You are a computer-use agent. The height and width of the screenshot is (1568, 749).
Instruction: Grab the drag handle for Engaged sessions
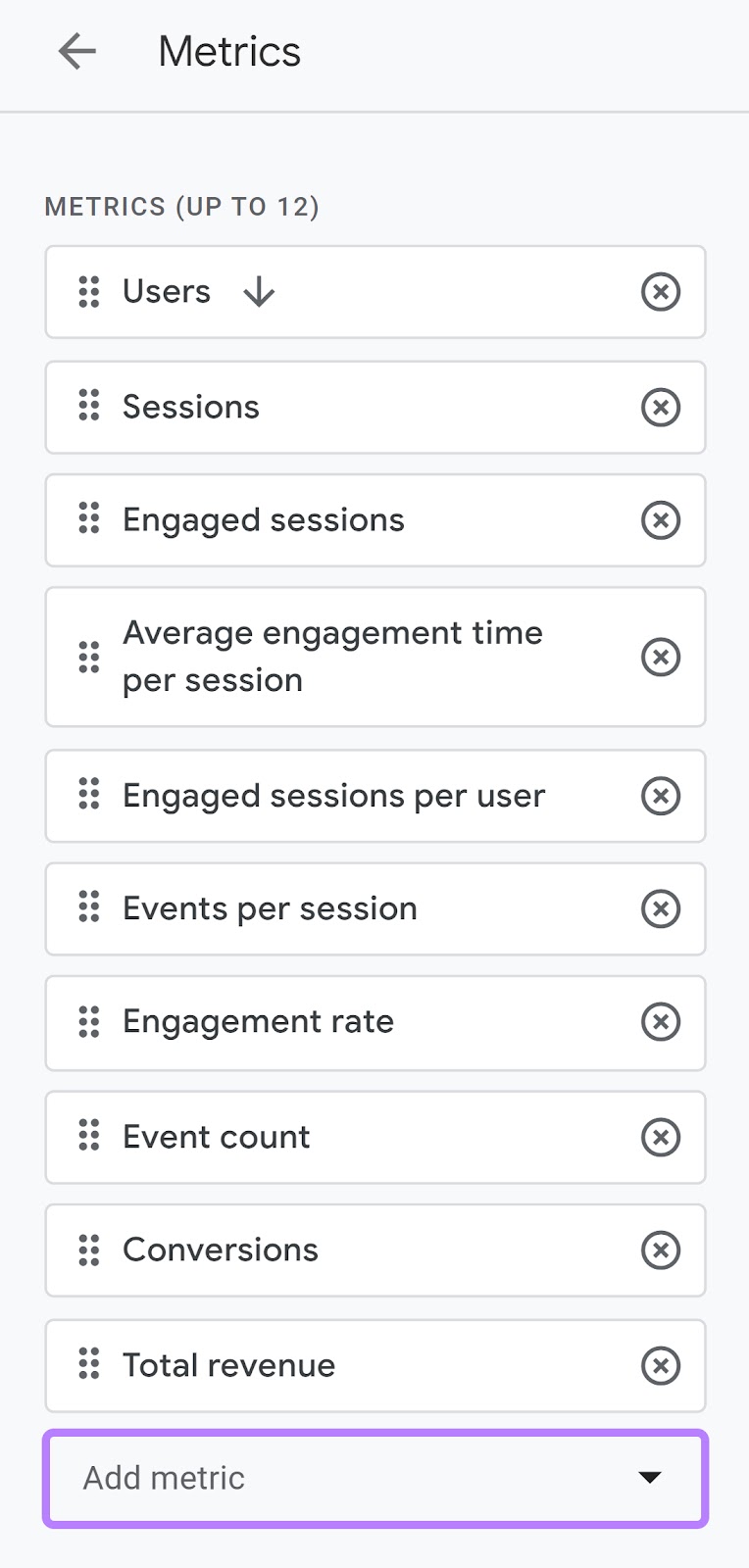click(x=88, y=520)
